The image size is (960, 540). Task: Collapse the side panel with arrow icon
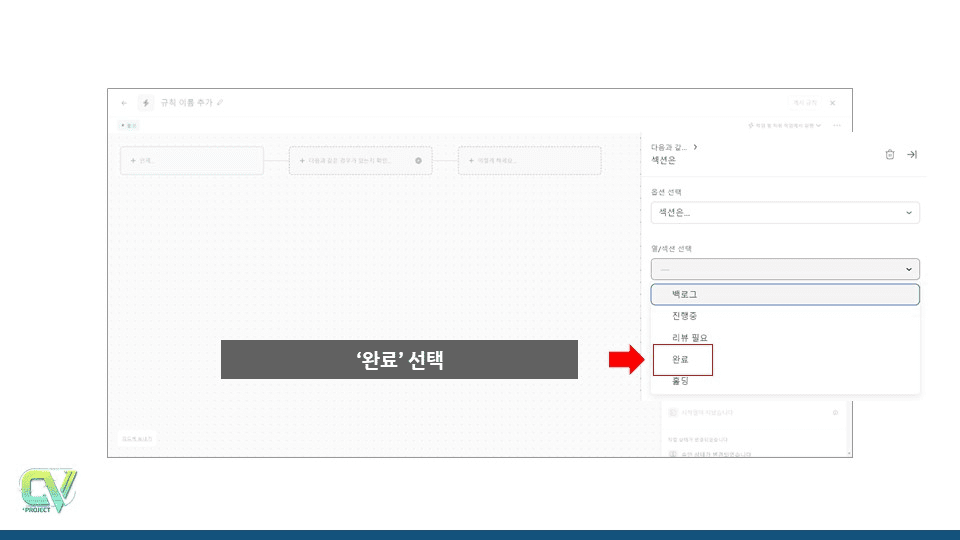point(912,155)
